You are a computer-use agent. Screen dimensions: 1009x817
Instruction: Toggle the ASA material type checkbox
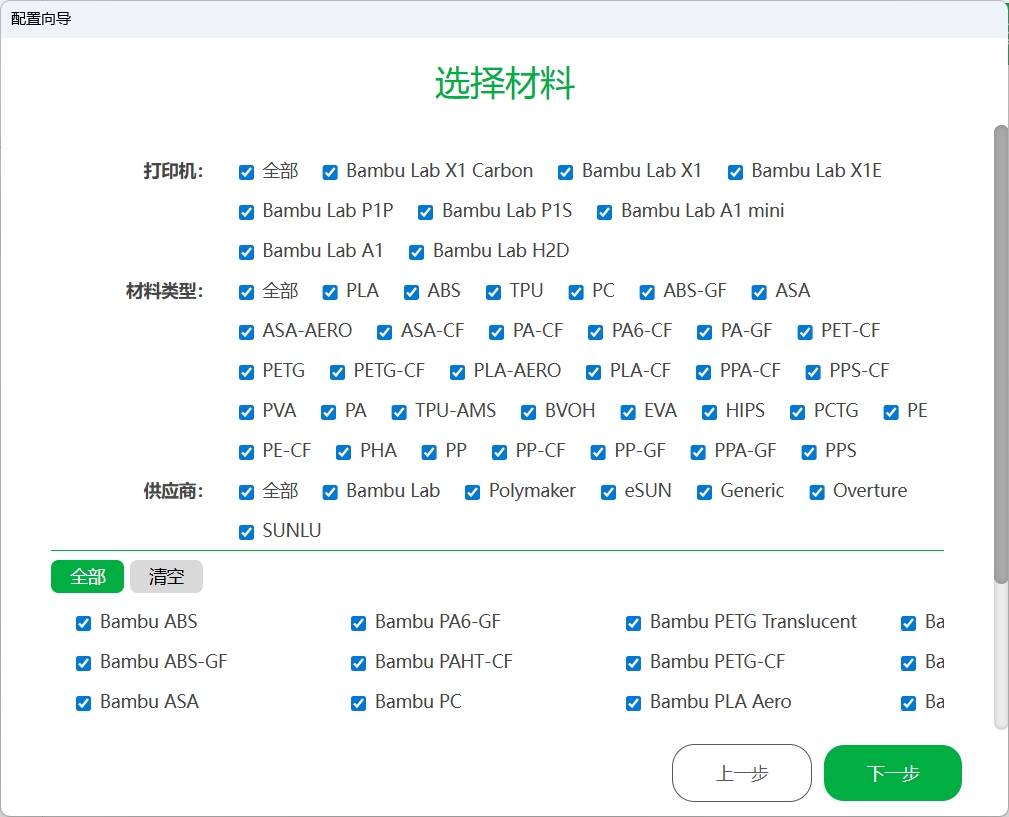coord(759,292)
